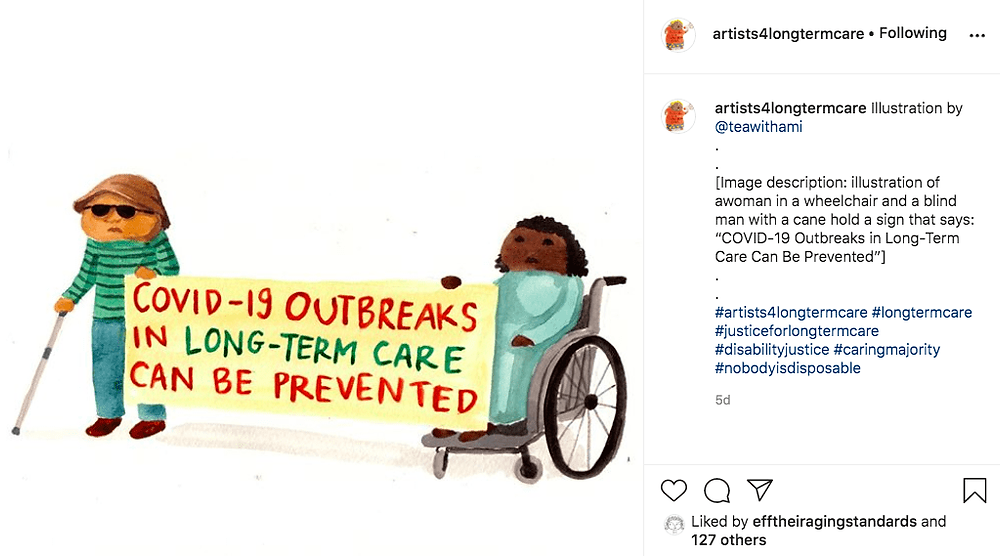Viewport: 1000px width, 556px height.
Task: Toggle the Following button in header
Action: pyautogui.click(x=913, y=33)
